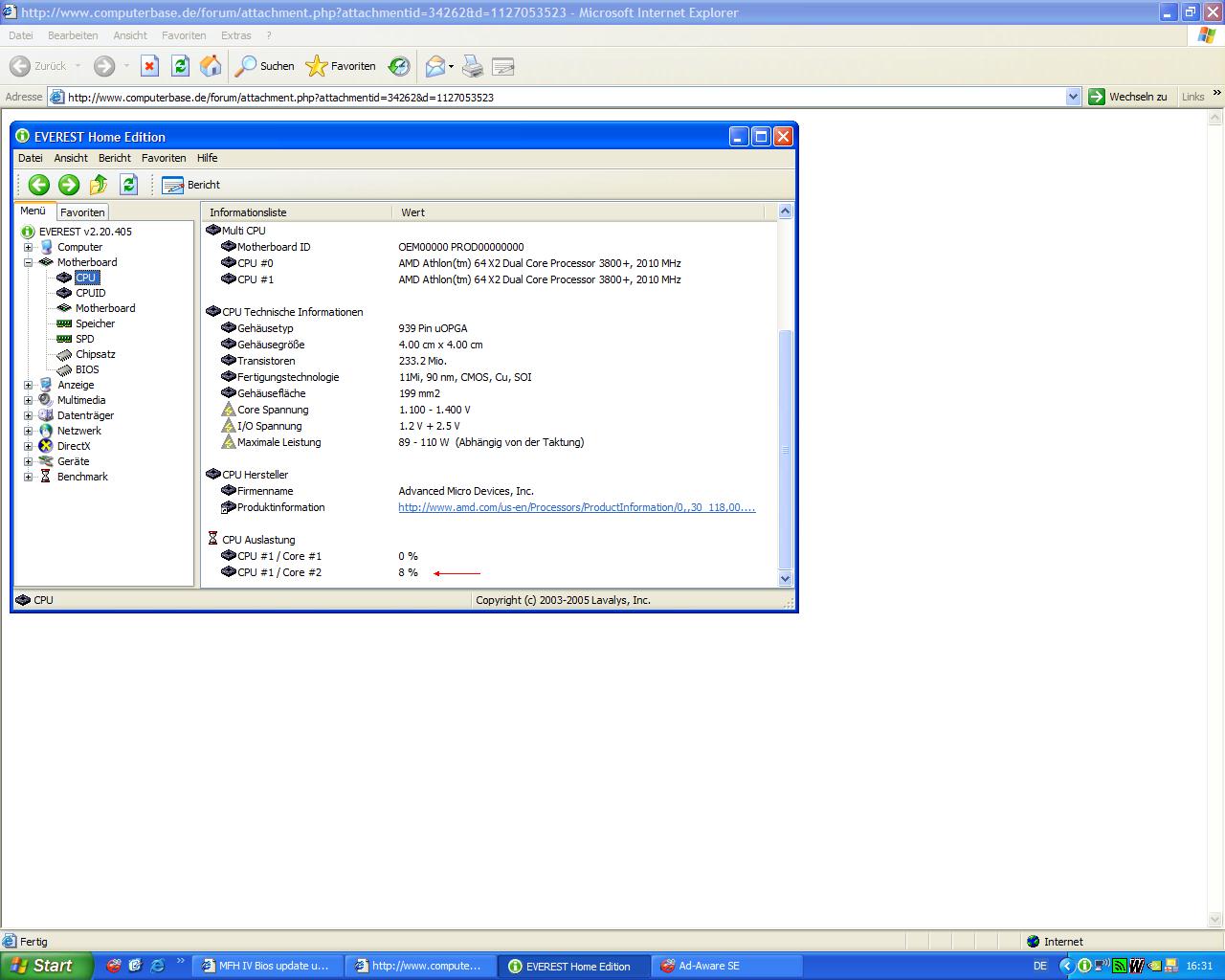
Task: Select SPD entry in tree
Action: (85, 339)
